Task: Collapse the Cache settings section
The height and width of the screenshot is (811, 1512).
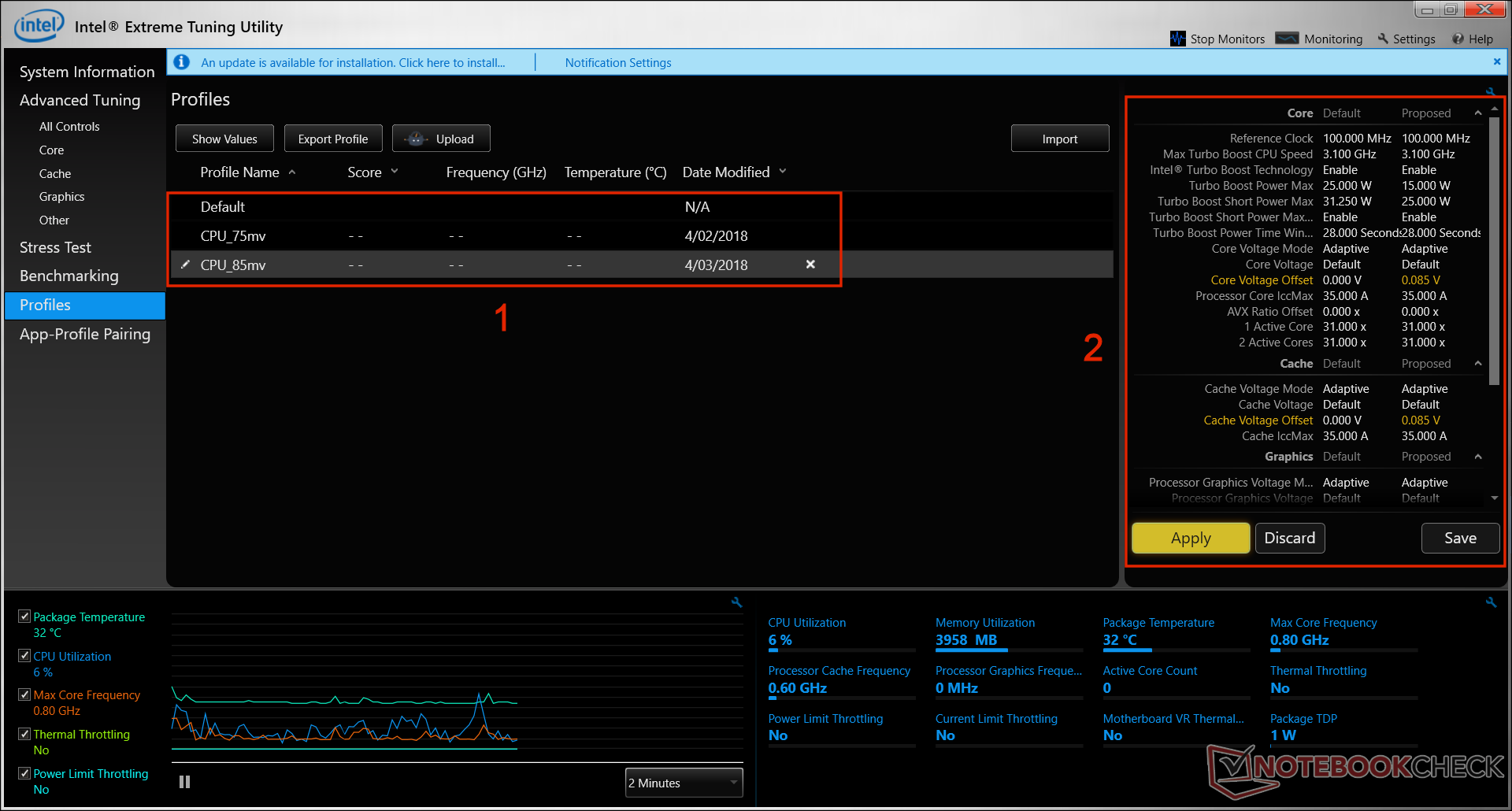Action: point(1478,364)
